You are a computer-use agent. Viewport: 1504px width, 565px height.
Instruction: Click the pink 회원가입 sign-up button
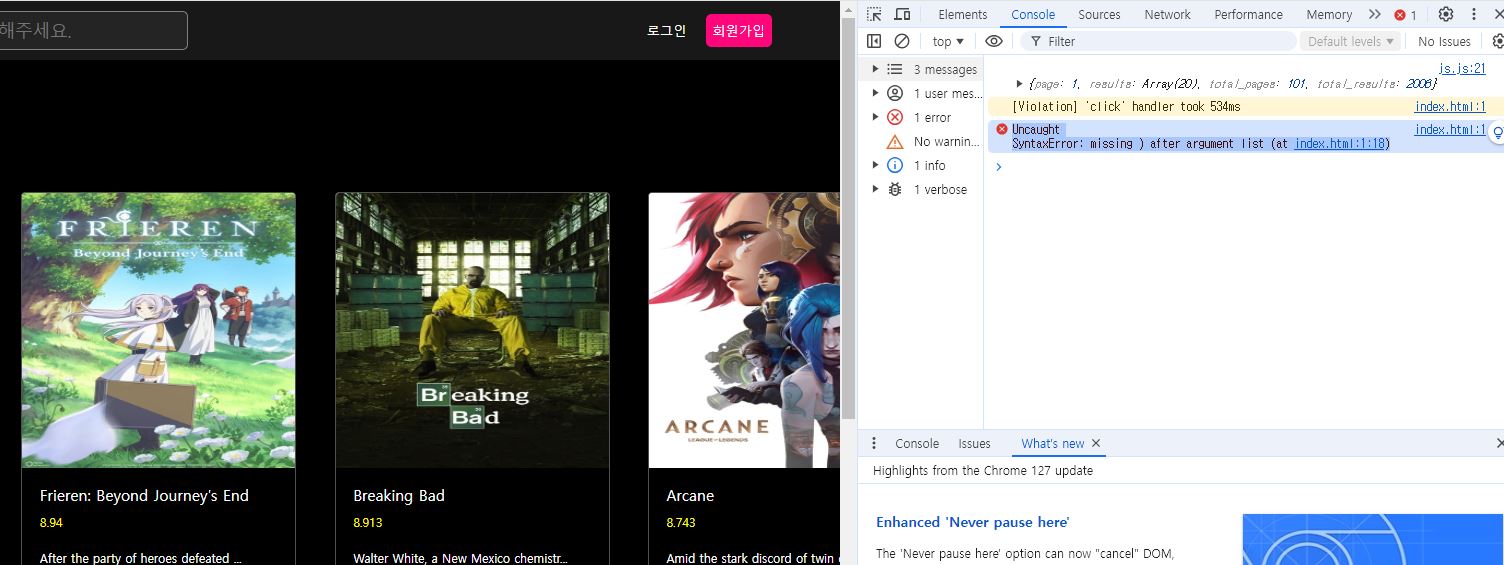(738, 30)
